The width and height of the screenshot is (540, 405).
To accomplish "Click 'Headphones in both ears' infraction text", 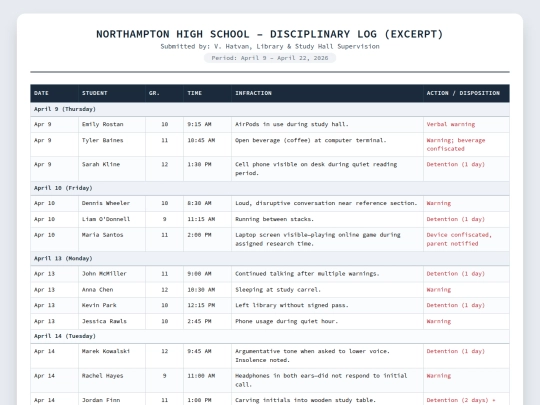I will 321,380.
